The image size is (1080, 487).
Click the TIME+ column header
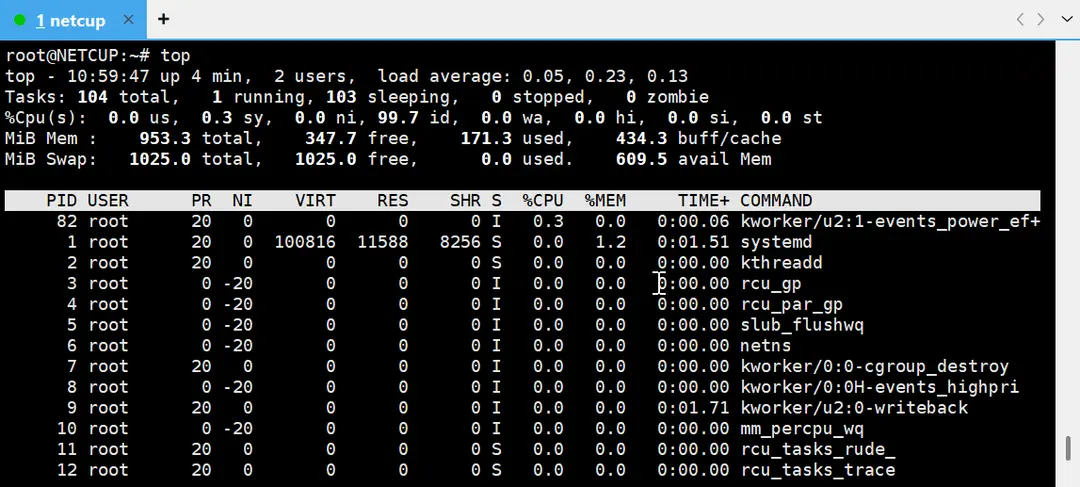pyautogui.click(x=703, y=201)
